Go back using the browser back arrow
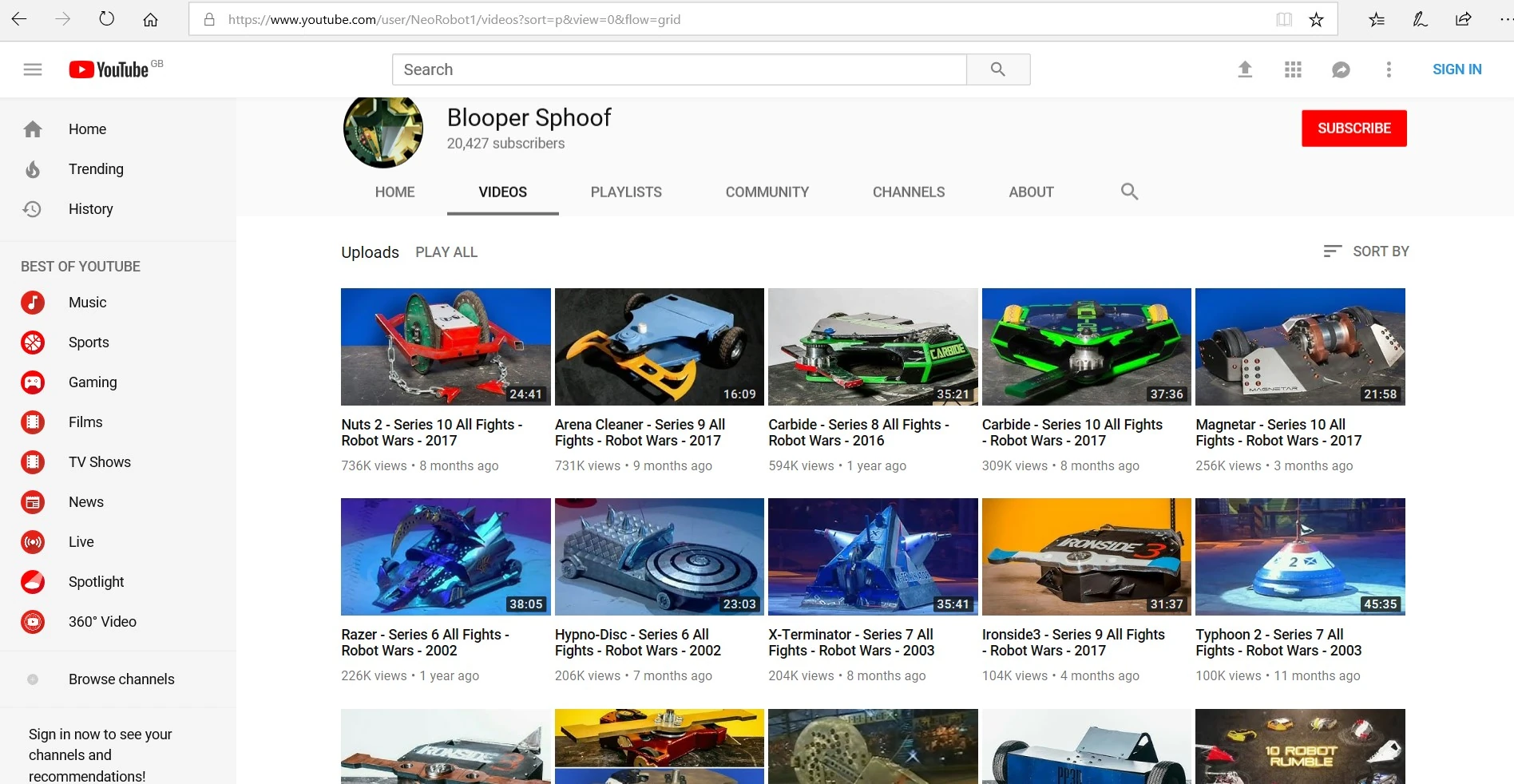Viewport: 1514px width, 784px height. [x=19, y=19]
